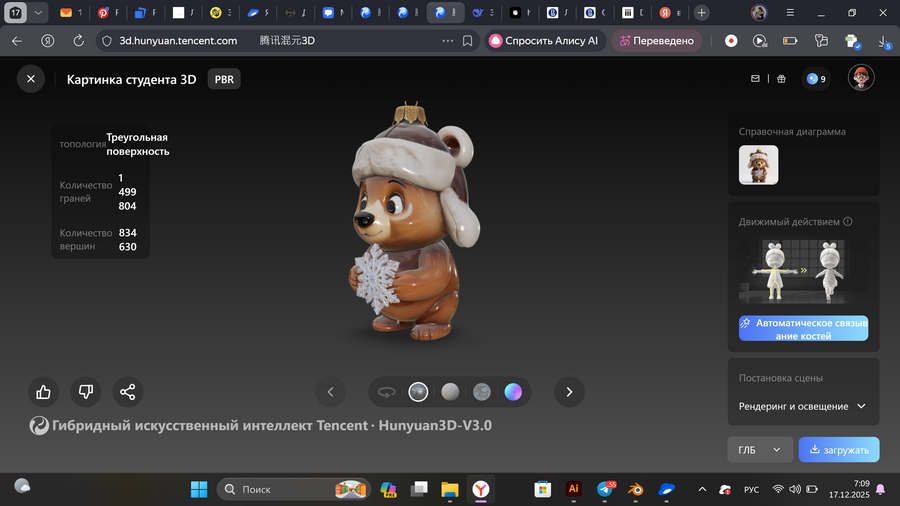Open the ГЛБ format dropdown
The image size is (900, 506).
[759, 450]
